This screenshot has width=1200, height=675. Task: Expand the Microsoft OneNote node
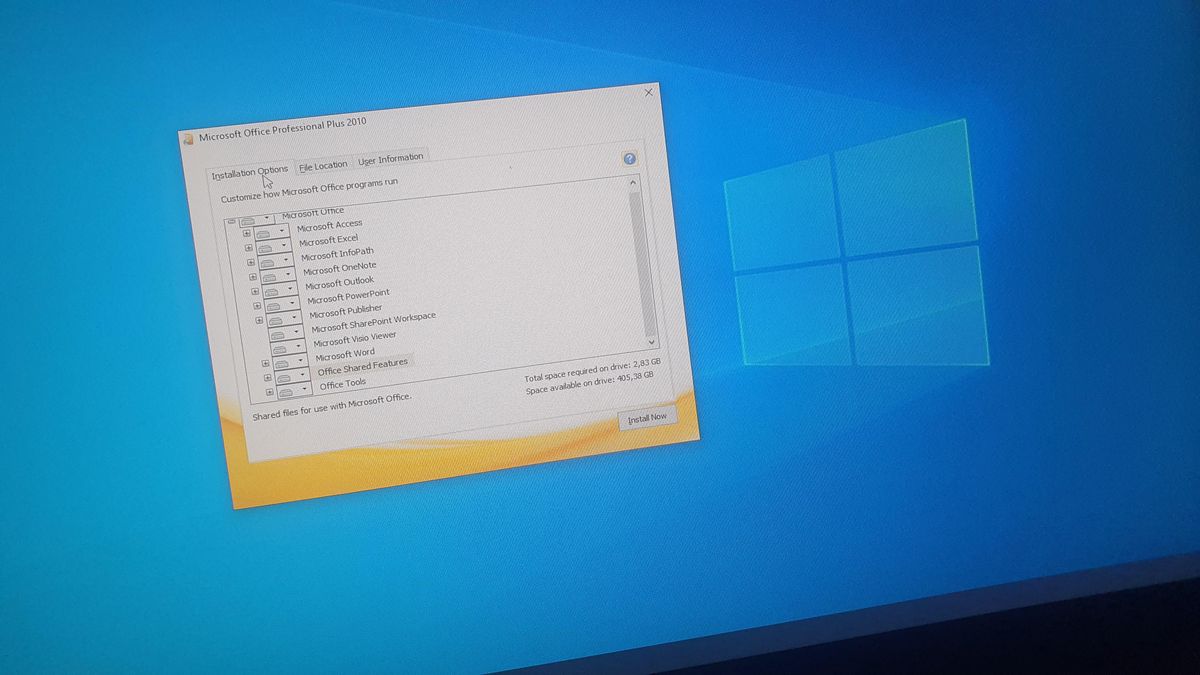pos(253,277)
